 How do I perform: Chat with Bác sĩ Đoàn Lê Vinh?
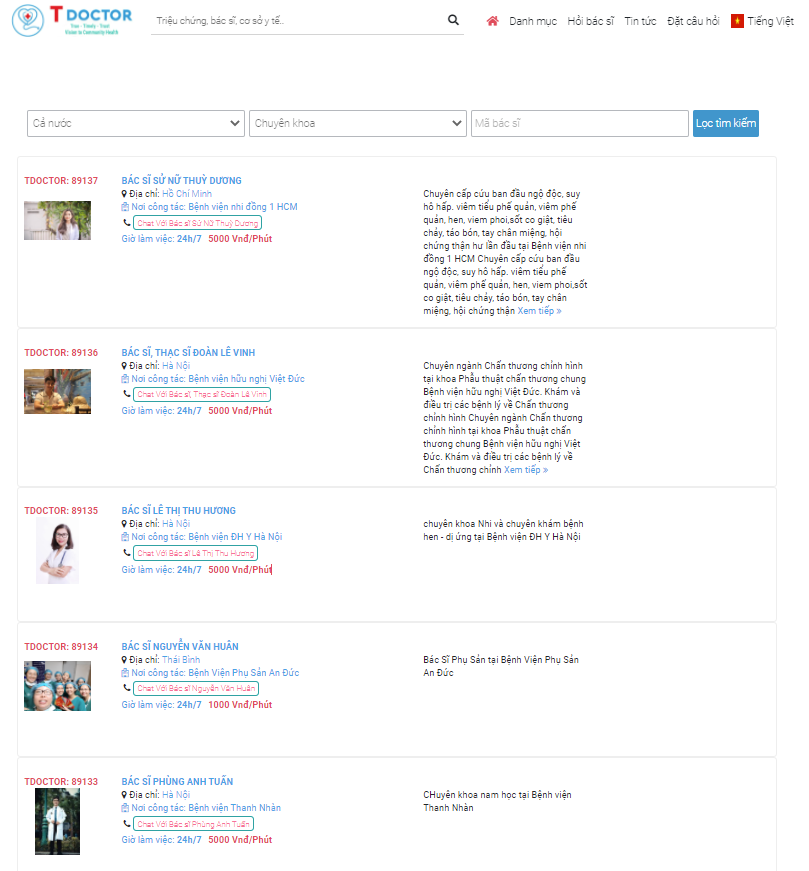pos(202,395)
